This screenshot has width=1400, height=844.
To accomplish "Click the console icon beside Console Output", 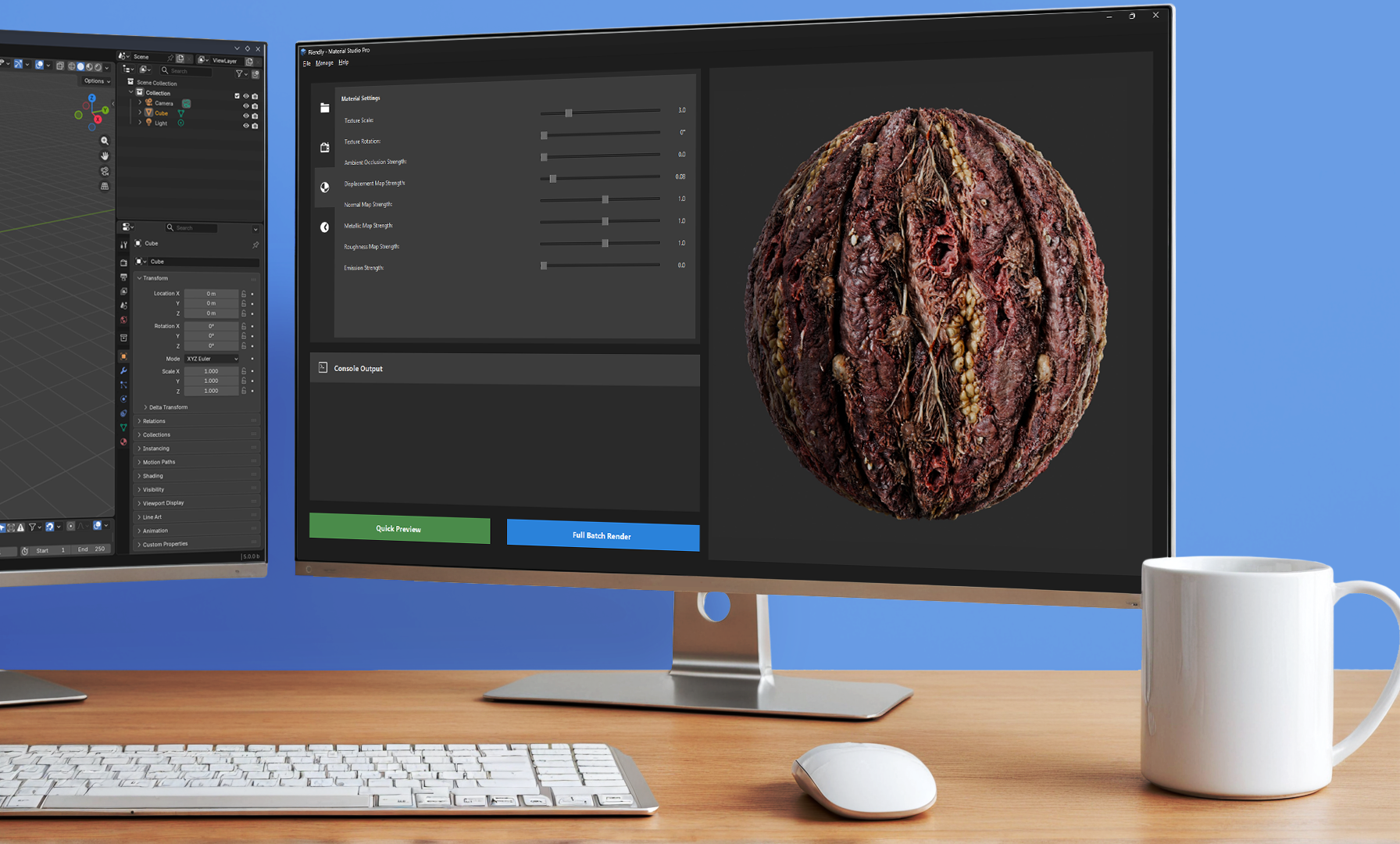I will pyautogui.click(x=323, y=367).
